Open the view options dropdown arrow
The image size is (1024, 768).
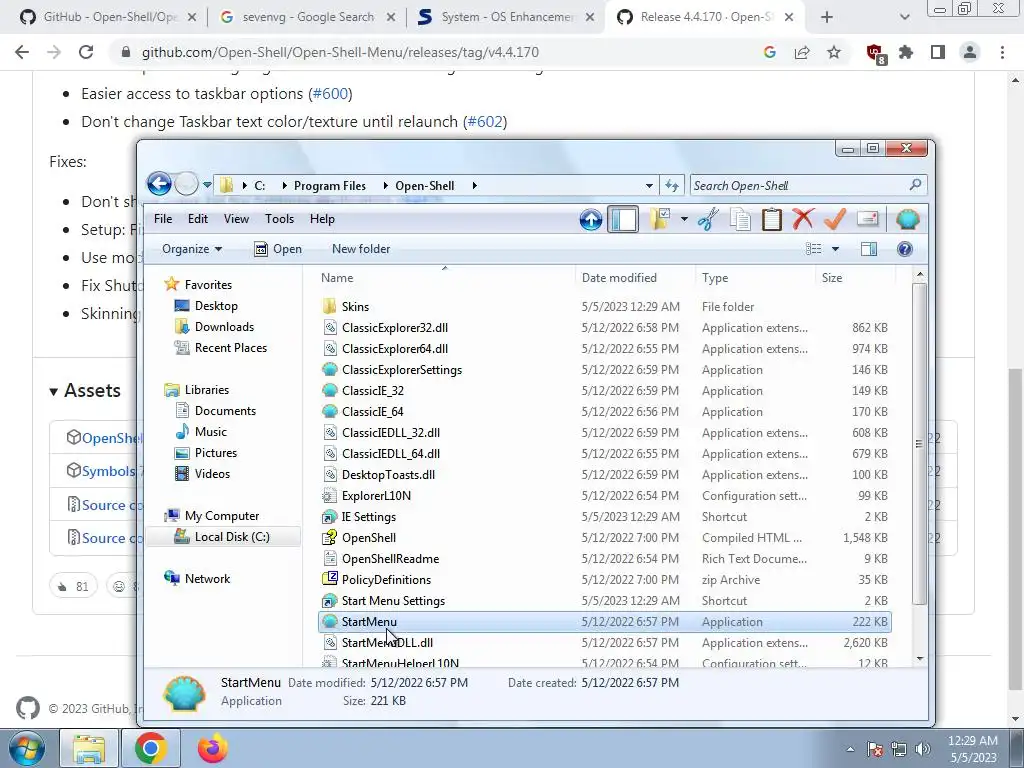point(835,249)
